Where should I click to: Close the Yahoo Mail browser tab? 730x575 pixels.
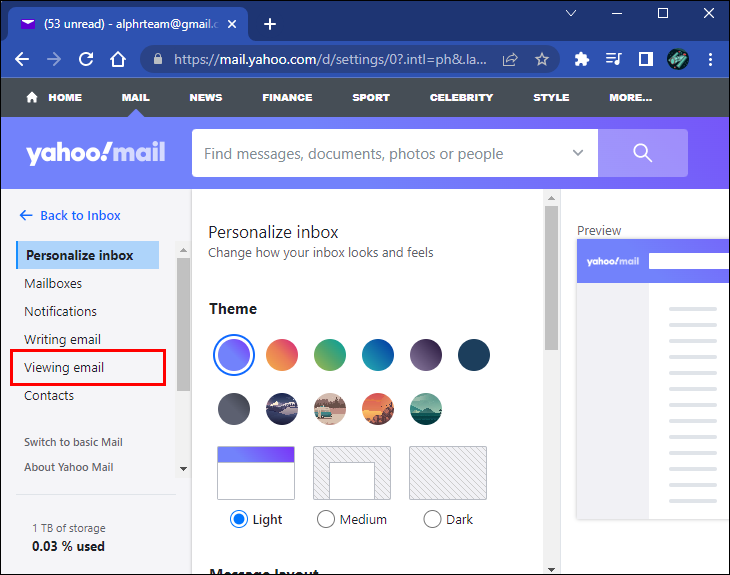[232, 24]
